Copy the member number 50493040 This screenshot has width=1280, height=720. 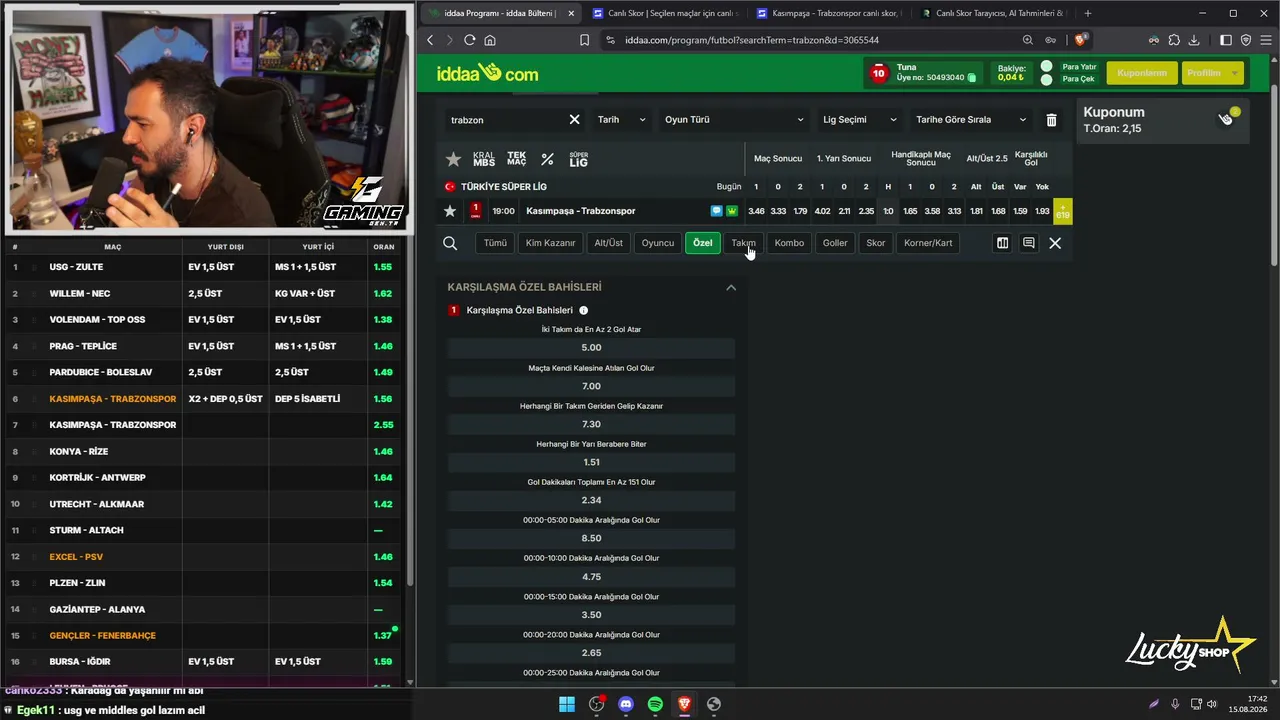pyautogui.click(x=972, y=78)
